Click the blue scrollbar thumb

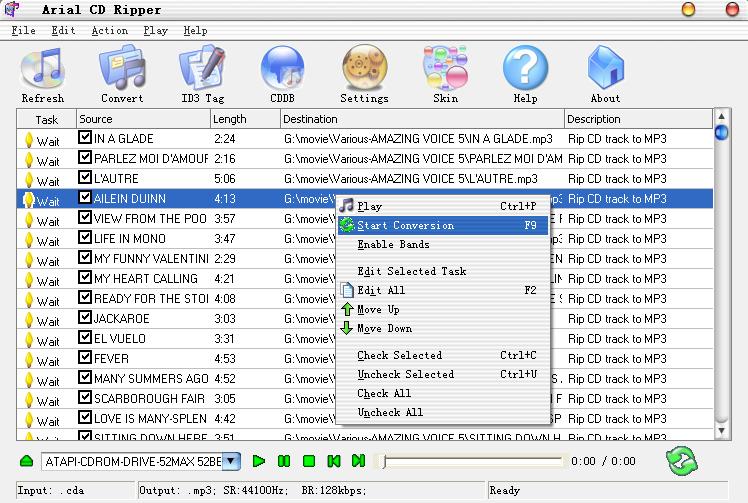pos(722,132)
